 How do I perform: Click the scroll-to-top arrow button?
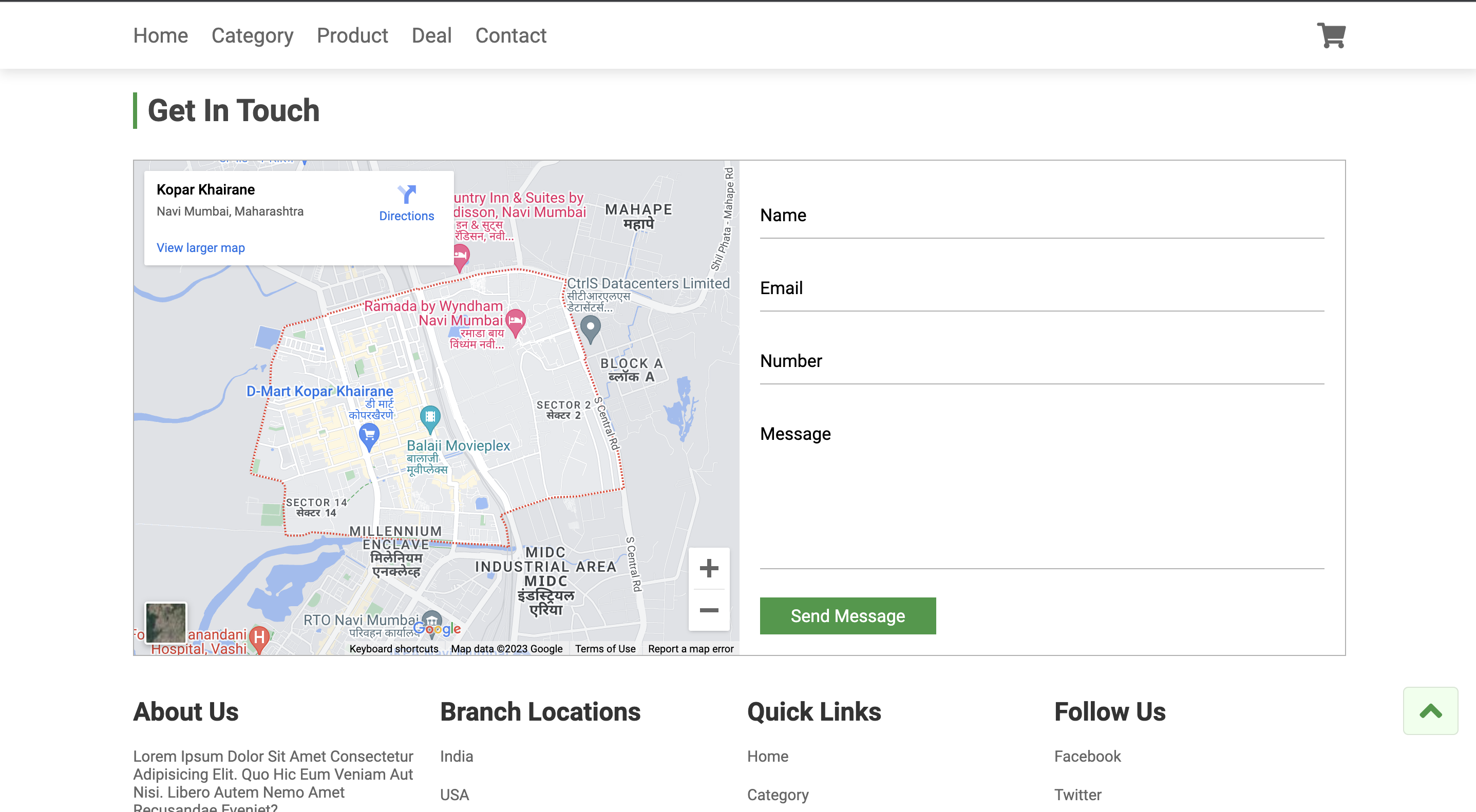coord(1430,711)
